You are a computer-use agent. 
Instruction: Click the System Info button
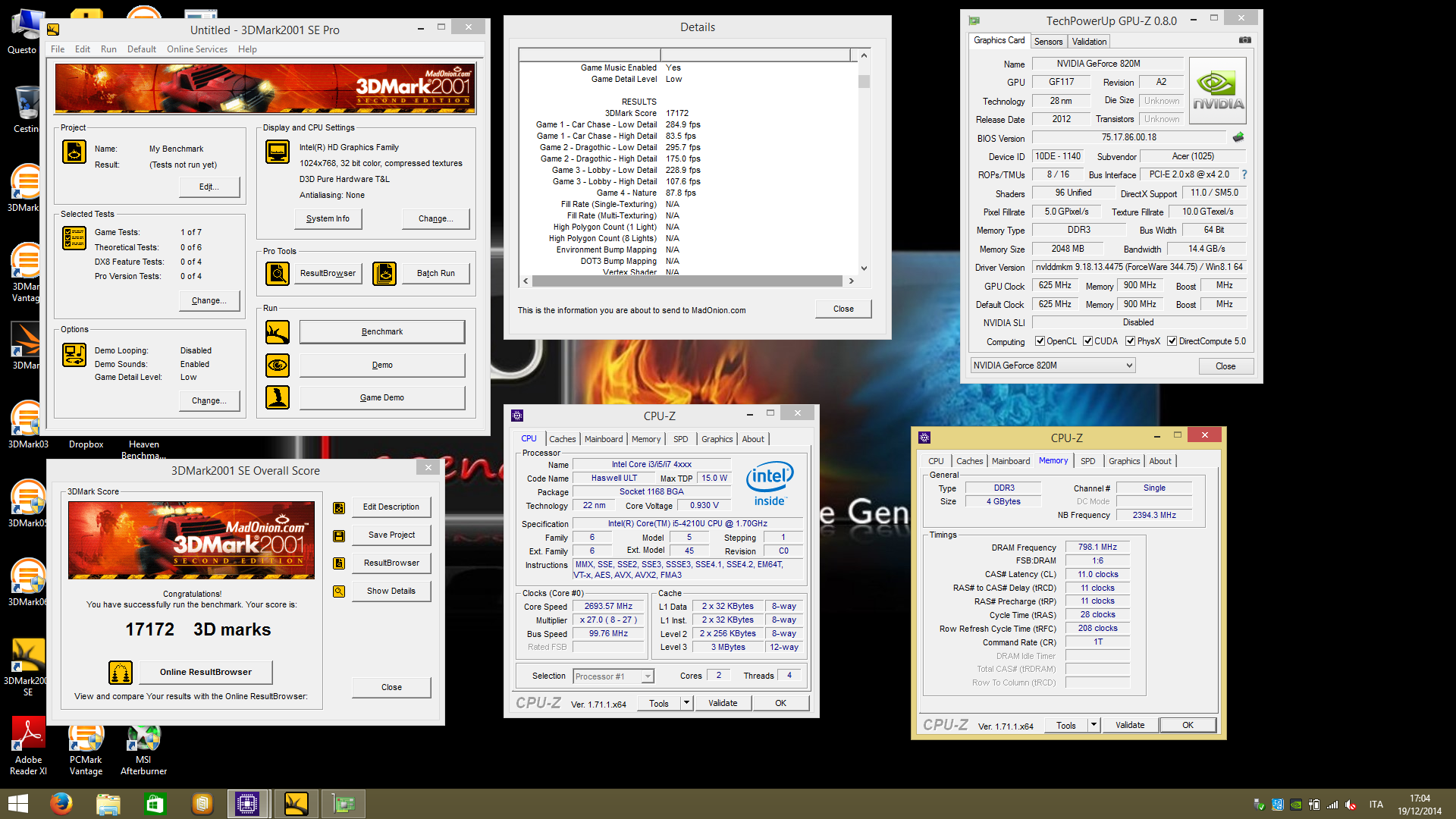point(328,218)
